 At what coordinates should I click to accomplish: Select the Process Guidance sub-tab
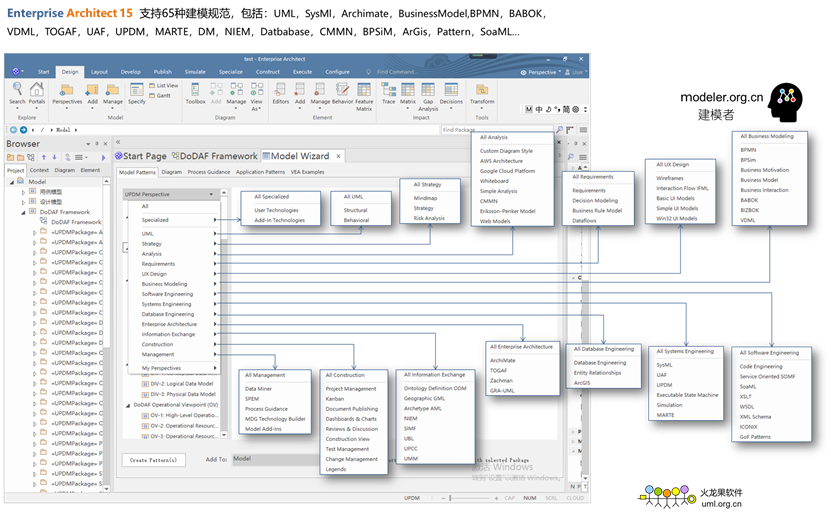click(209, 172)
